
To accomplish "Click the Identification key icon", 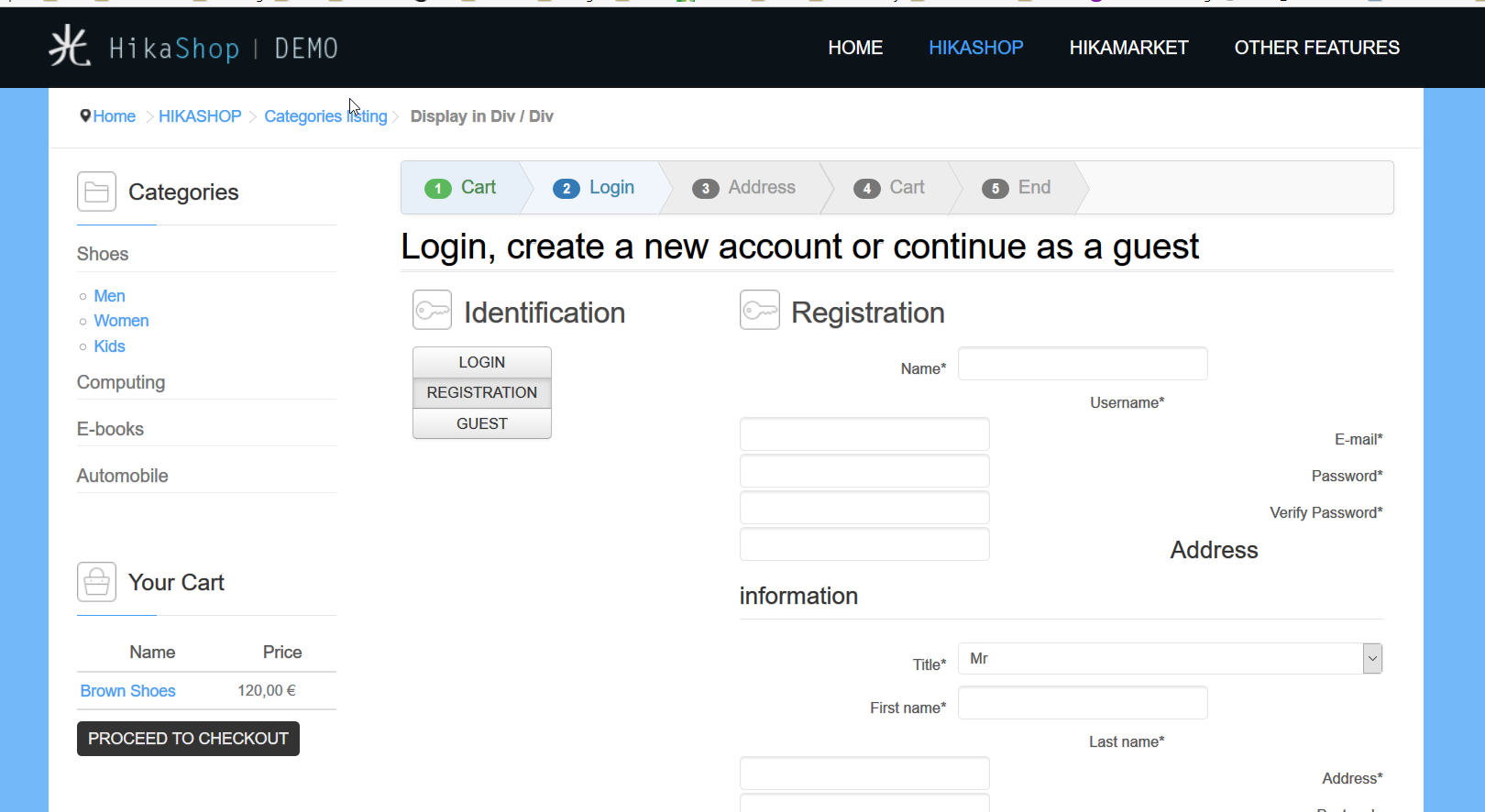I will click(433, 311).
